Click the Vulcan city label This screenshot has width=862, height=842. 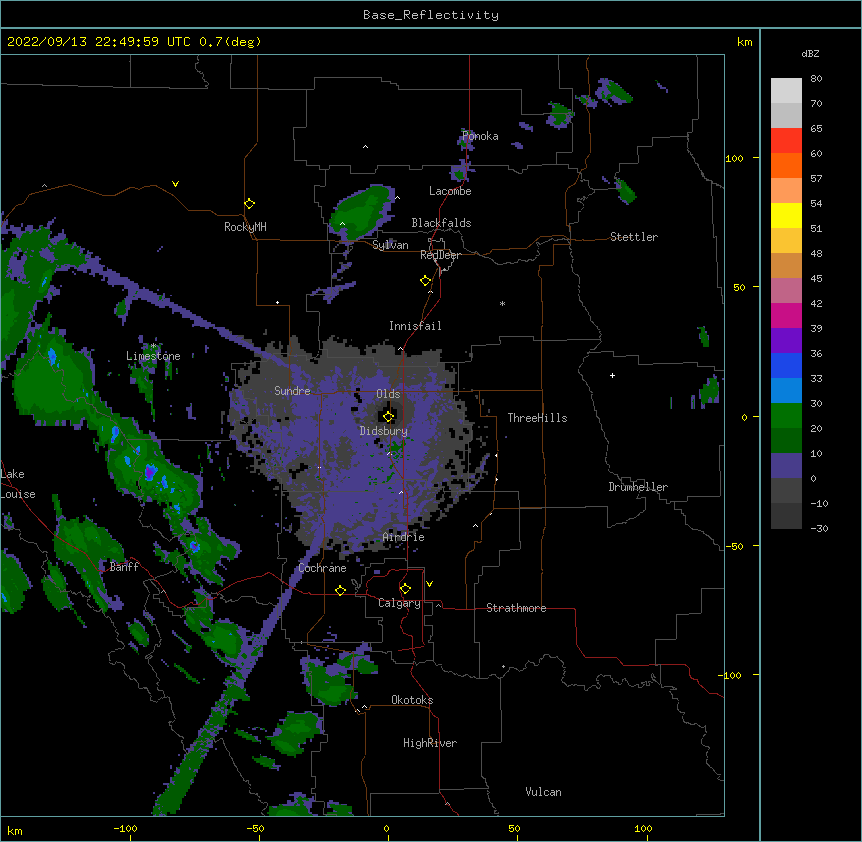pos(543,792)
